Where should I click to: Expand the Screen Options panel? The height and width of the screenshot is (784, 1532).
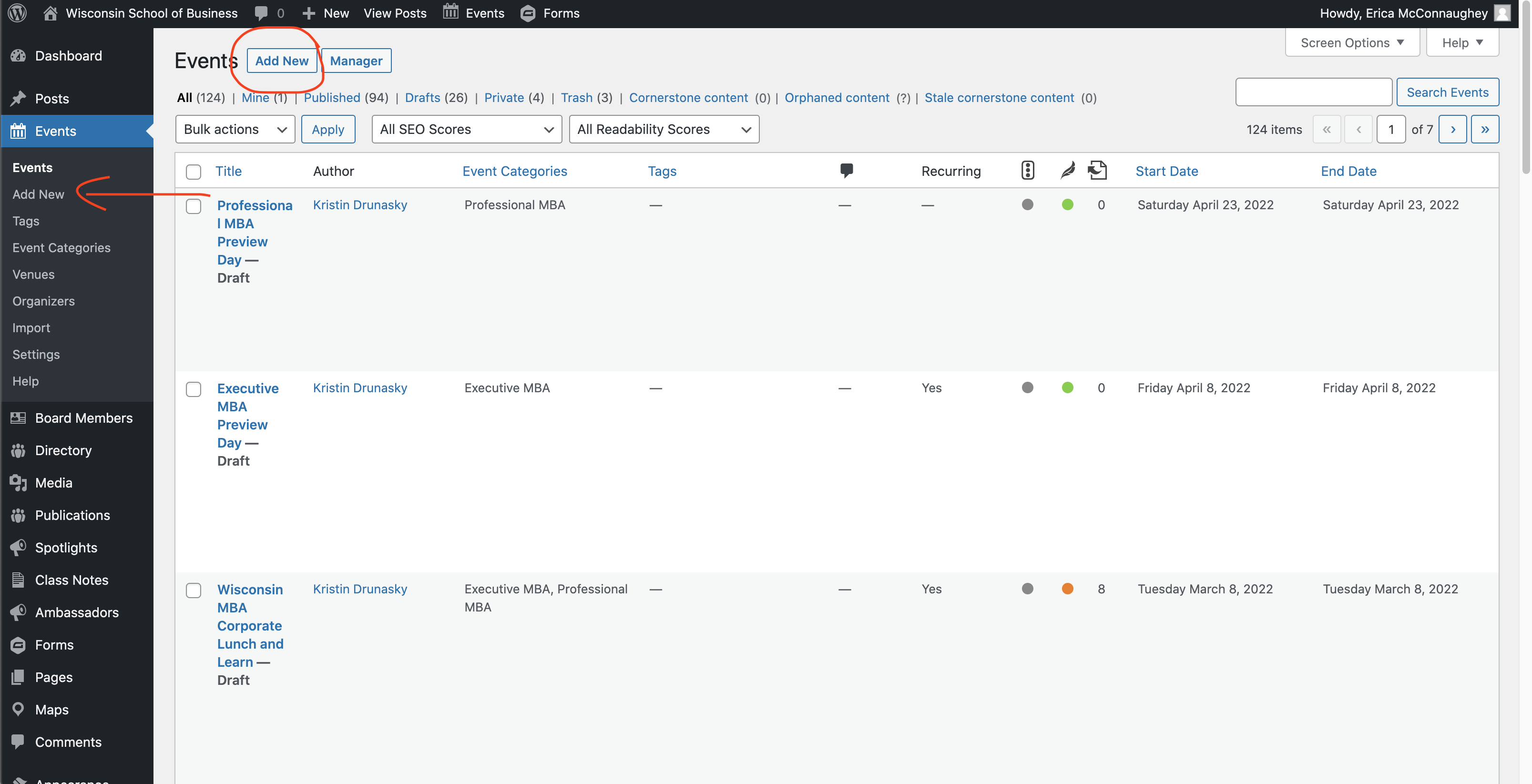(x=1351, y=43)
